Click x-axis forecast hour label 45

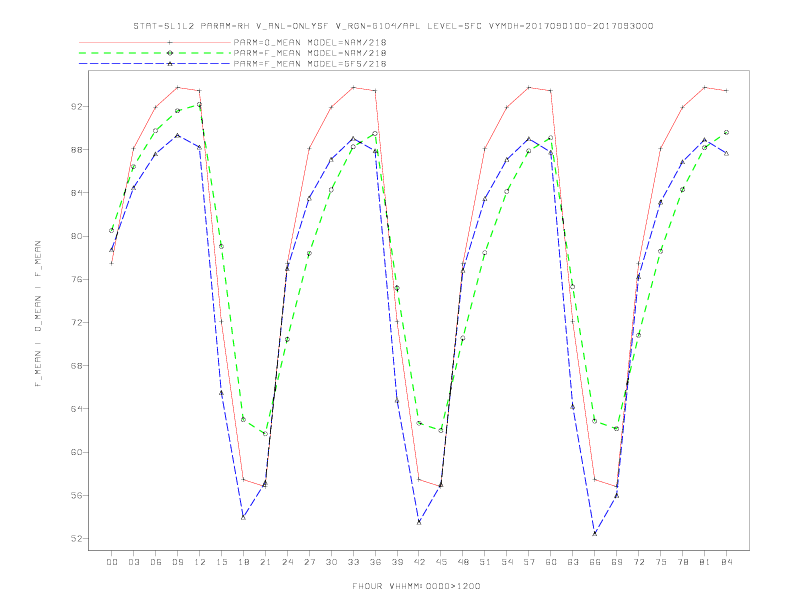(441, 562)
